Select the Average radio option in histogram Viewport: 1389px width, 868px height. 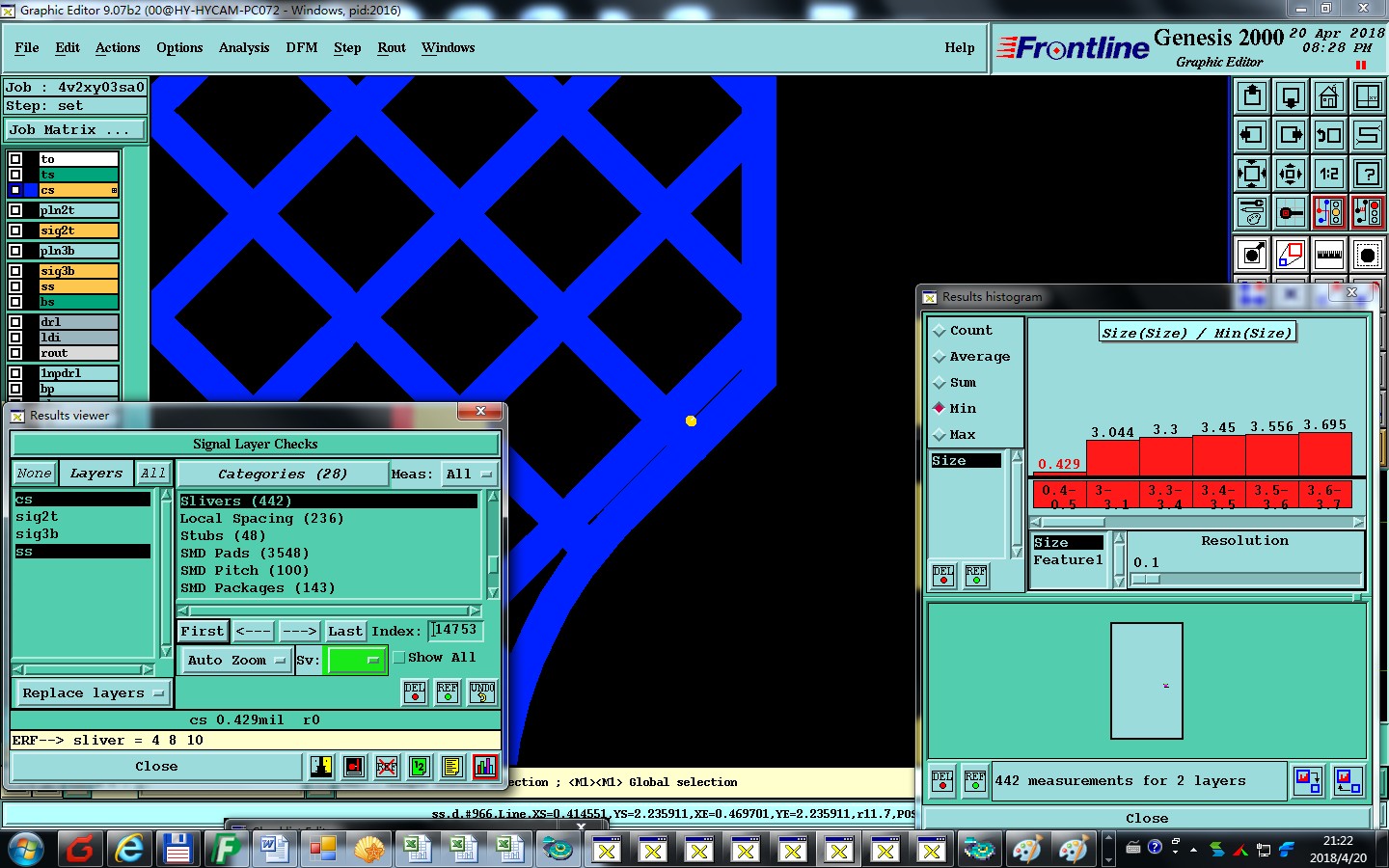pos(940,357)
